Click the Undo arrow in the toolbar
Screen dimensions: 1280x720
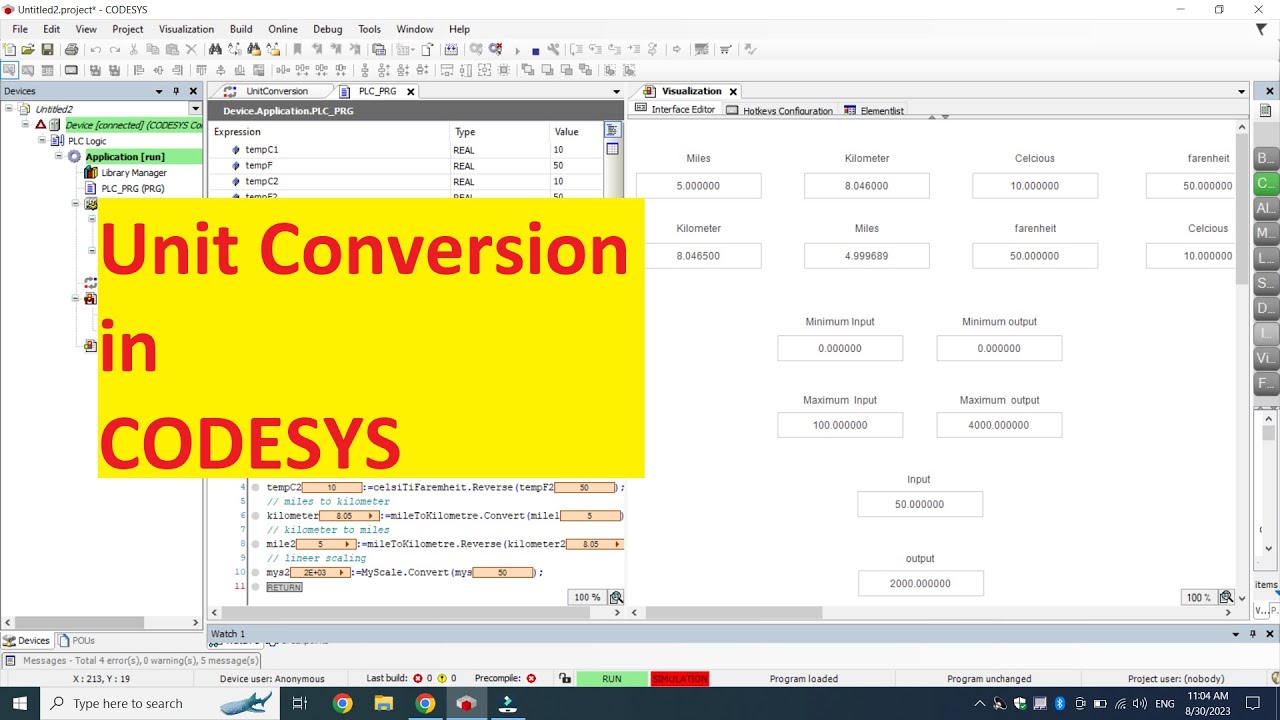point(95,49)
